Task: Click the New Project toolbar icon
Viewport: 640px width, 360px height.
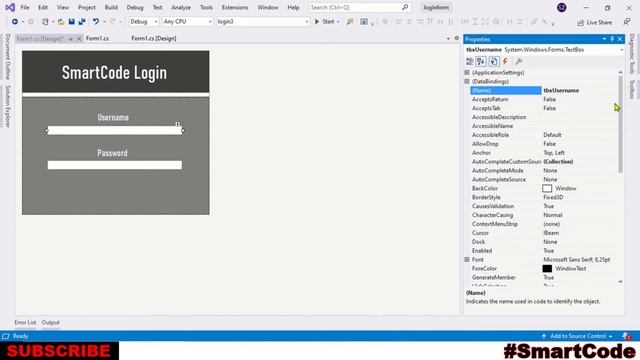Action: 45,22
